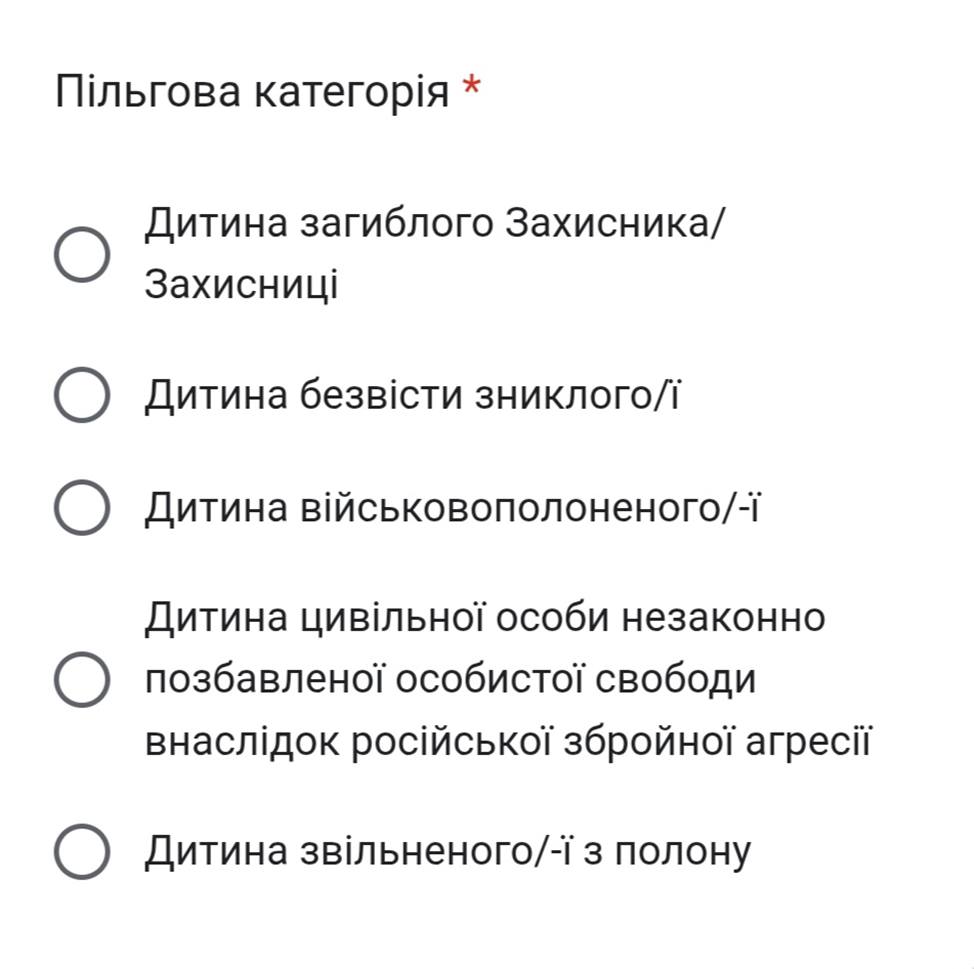Mark the 'Дитина військовополоненого/-ї' radio circle
The width and height of the screenshot is (974, 969).
click(81, 508)
